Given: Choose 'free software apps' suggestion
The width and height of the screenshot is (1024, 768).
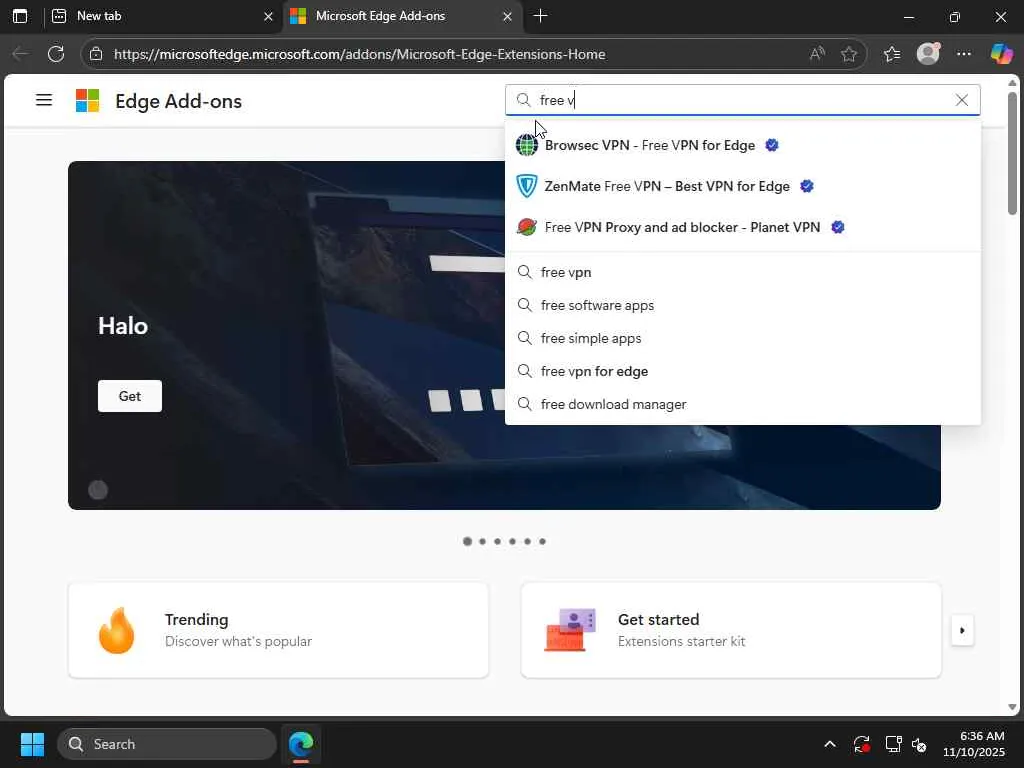Looking at the screenshot, I should [x=743, y=305].
